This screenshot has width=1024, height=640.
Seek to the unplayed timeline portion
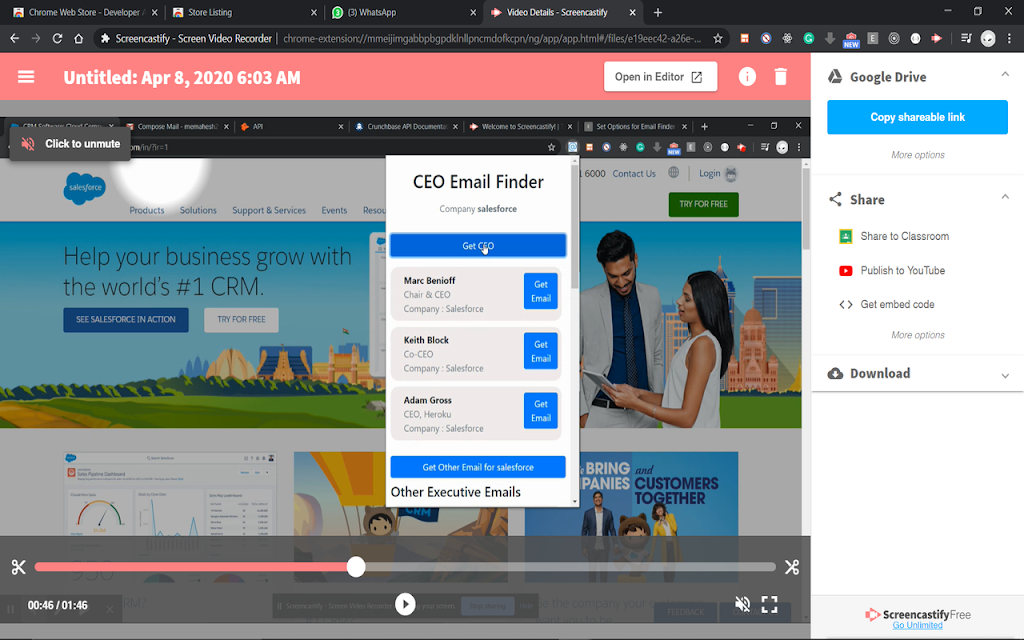(x=570, y=567)
